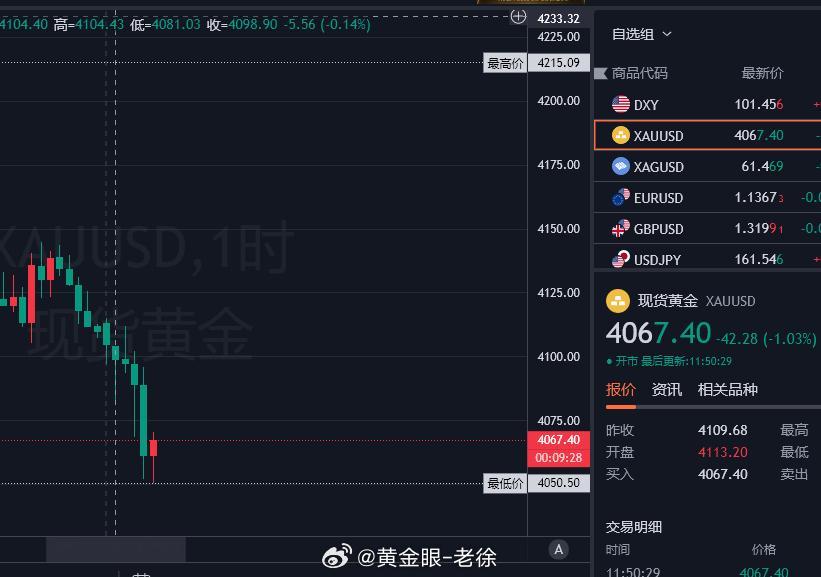
Task: Click the USDJPY flag pair icon
Action: [x=620, y=259]
